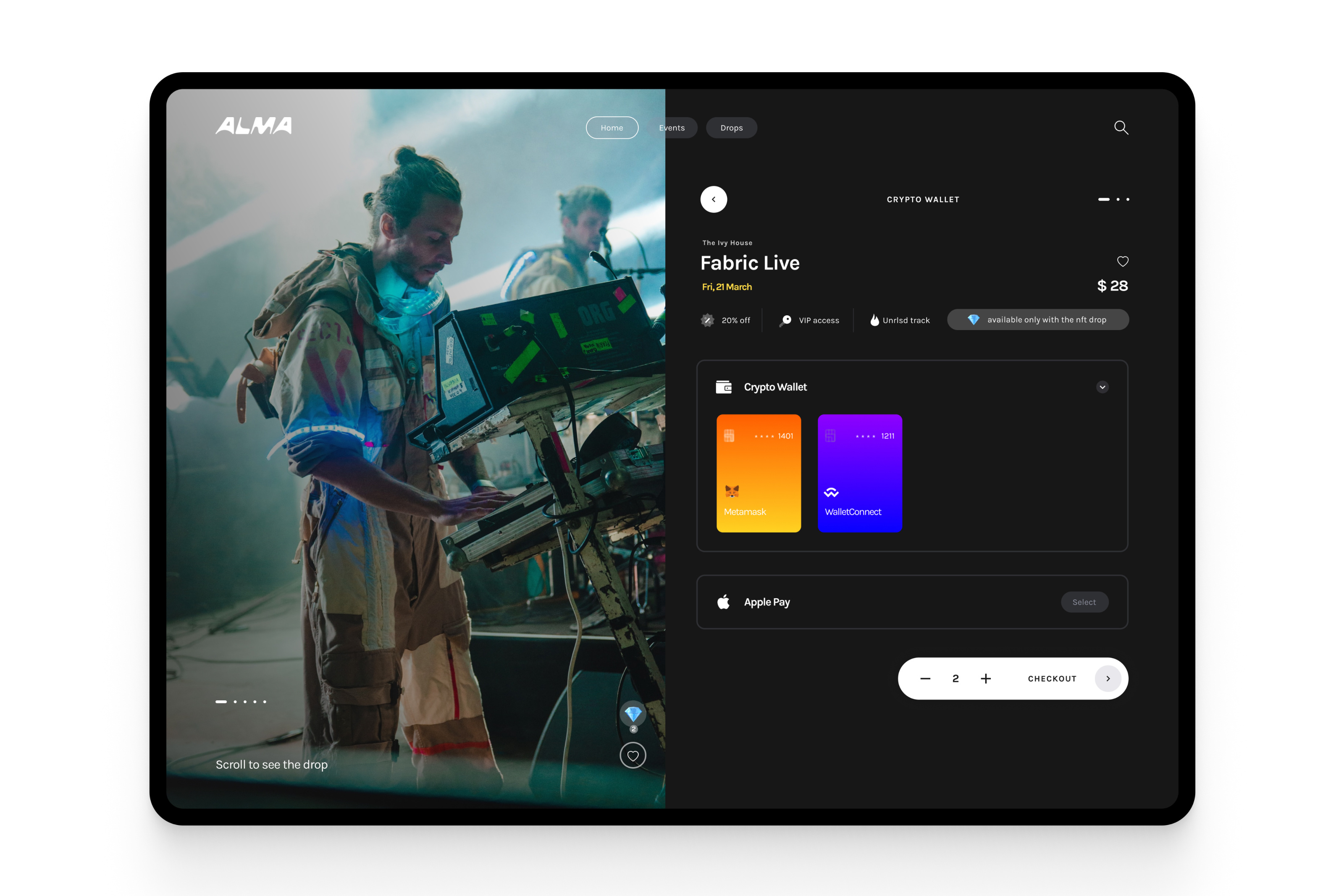Open the Drops tab
1344x896 pixels.
731,128
